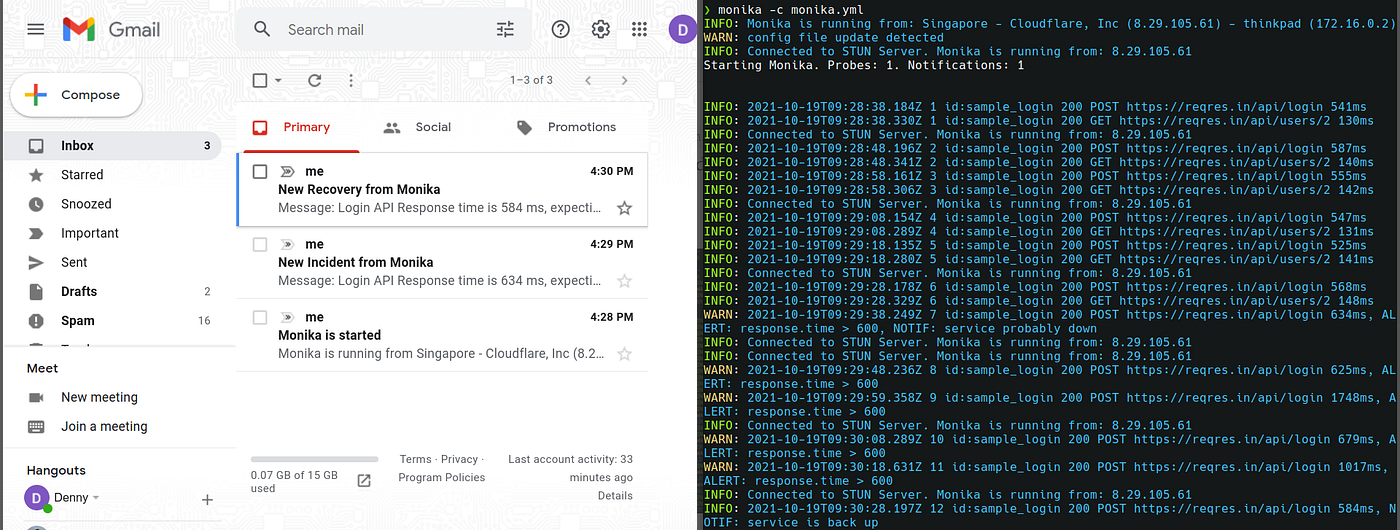Click Join a meeting link
Screen dimensions: 1400x530
(104, 426)
